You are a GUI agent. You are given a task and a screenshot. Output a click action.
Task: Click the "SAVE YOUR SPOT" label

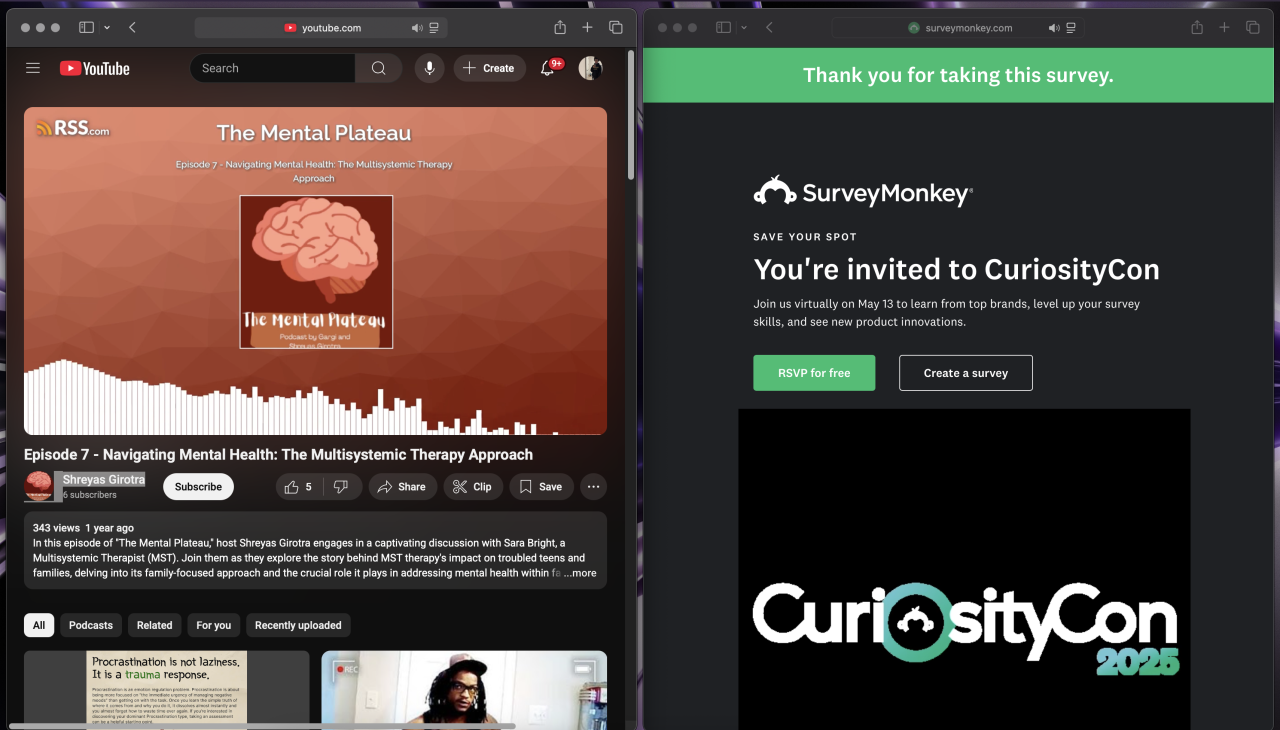click(x=805, y=237)
